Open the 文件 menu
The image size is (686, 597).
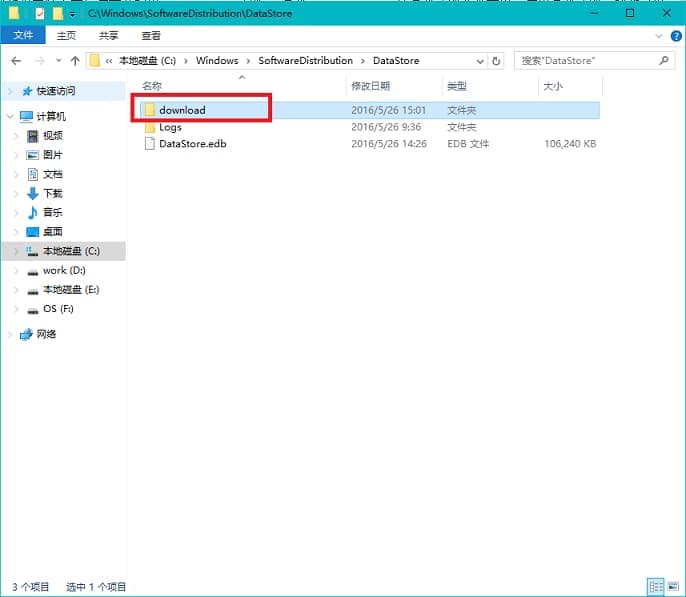[22, 35]
